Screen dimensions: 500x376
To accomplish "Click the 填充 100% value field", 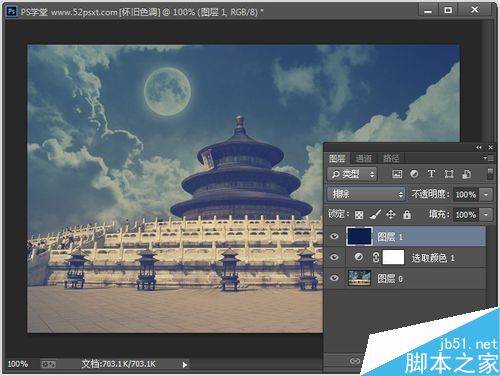I will point(466,215).
